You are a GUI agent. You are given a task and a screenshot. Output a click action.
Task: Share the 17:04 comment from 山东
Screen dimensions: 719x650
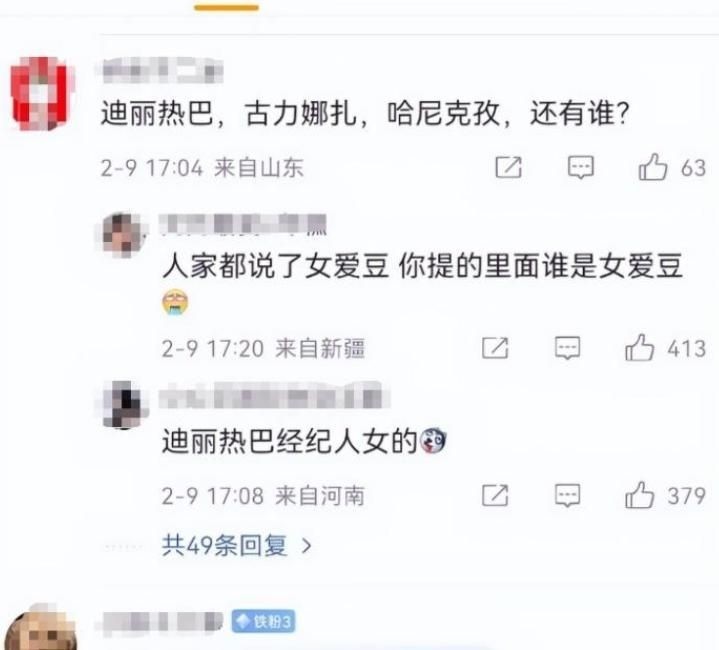(509, 167)
